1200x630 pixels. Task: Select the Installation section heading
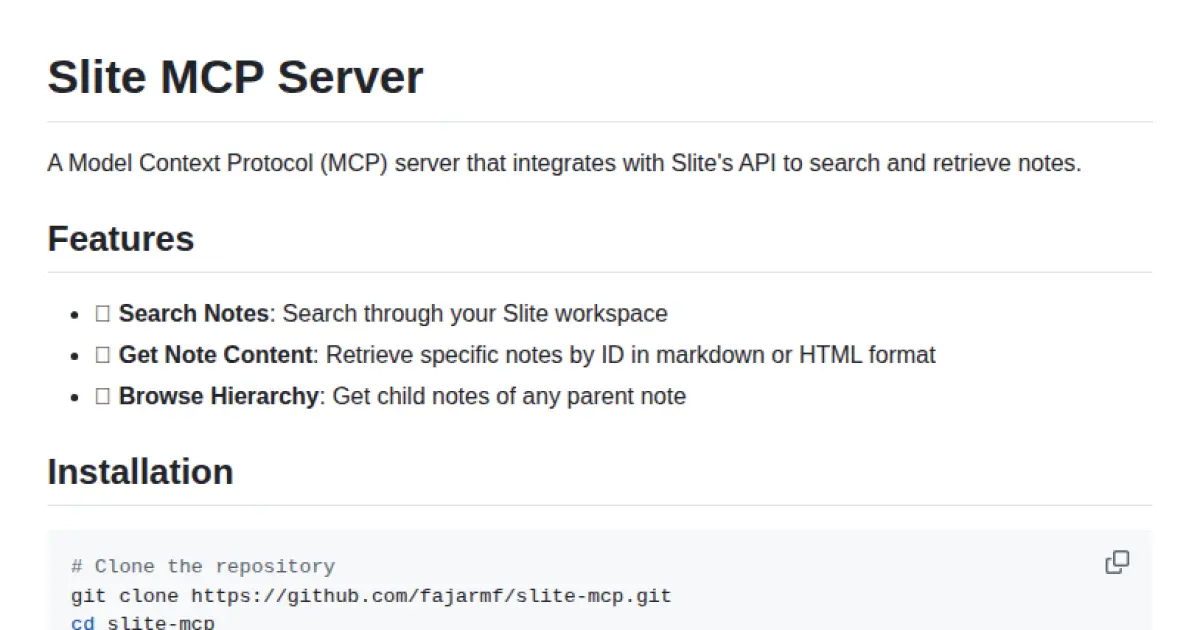point(140,471)
